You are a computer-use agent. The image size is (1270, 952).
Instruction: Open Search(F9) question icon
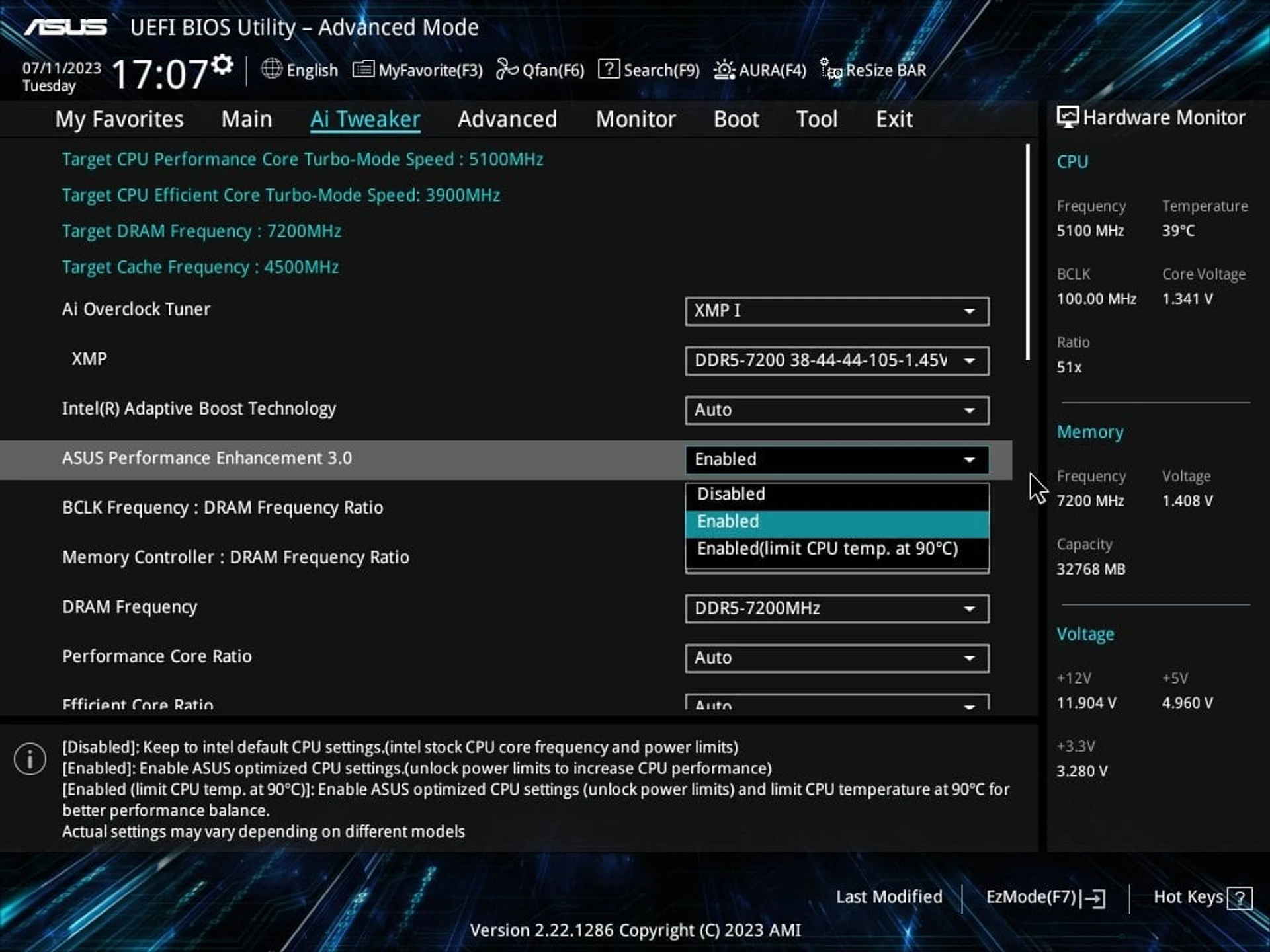[x=609, y=69]
